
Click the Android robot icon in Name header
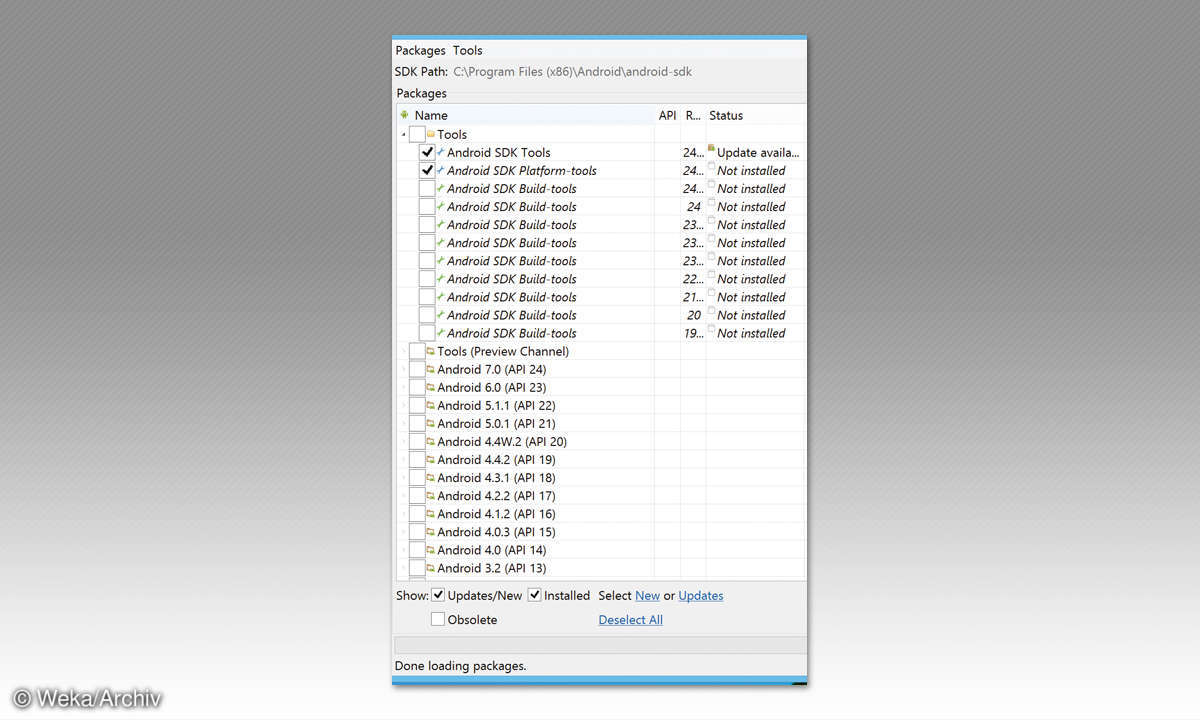405,115
